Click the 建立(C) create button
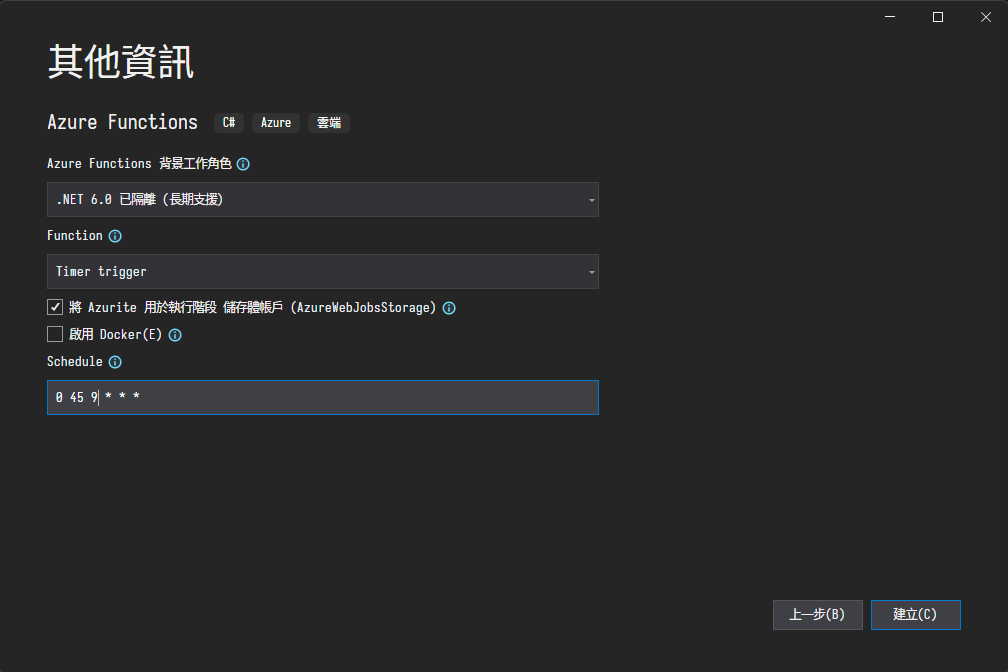1008x672 pixels. [915, 615]
